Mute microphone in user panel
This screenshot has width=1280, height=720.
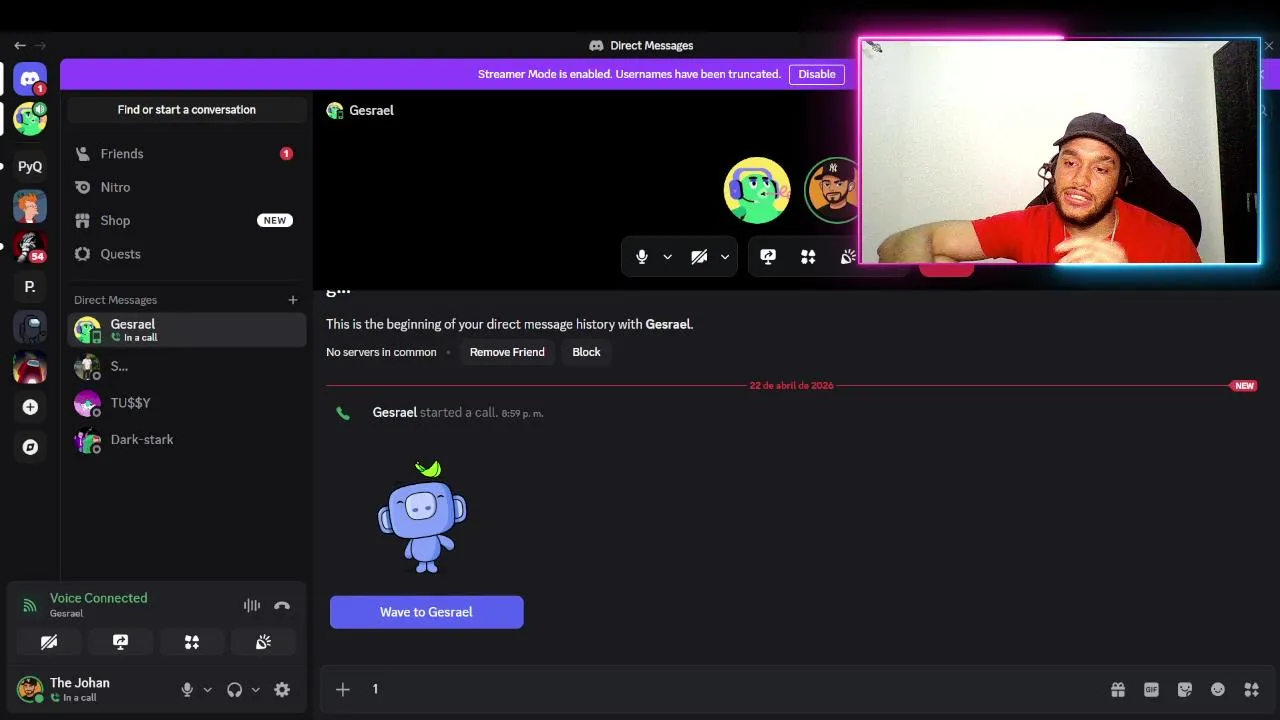(187, 690)
